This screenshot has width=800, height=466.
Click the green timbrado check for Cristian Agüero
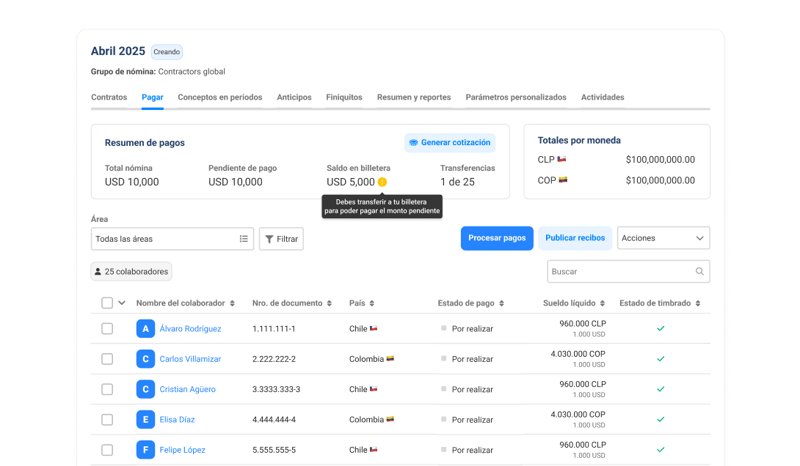tap(661, 389)
